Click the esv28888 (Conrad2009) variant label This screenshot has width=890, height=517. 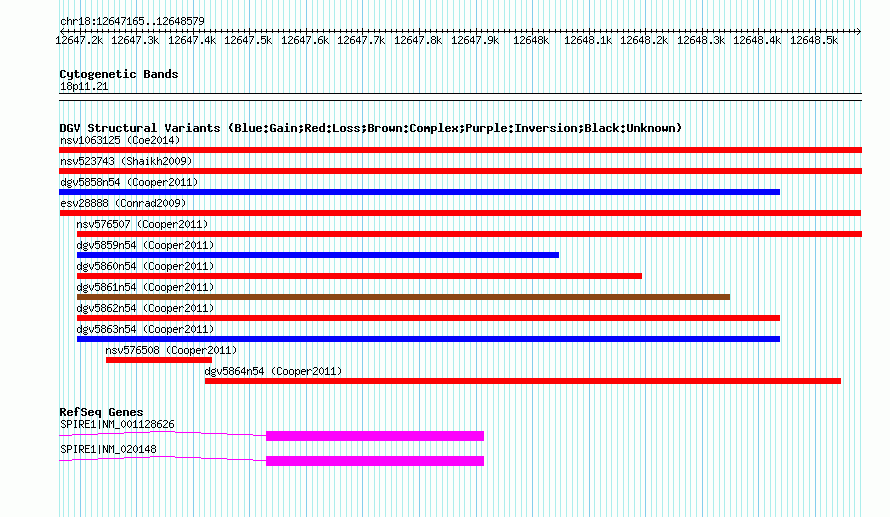pos(123,203)
